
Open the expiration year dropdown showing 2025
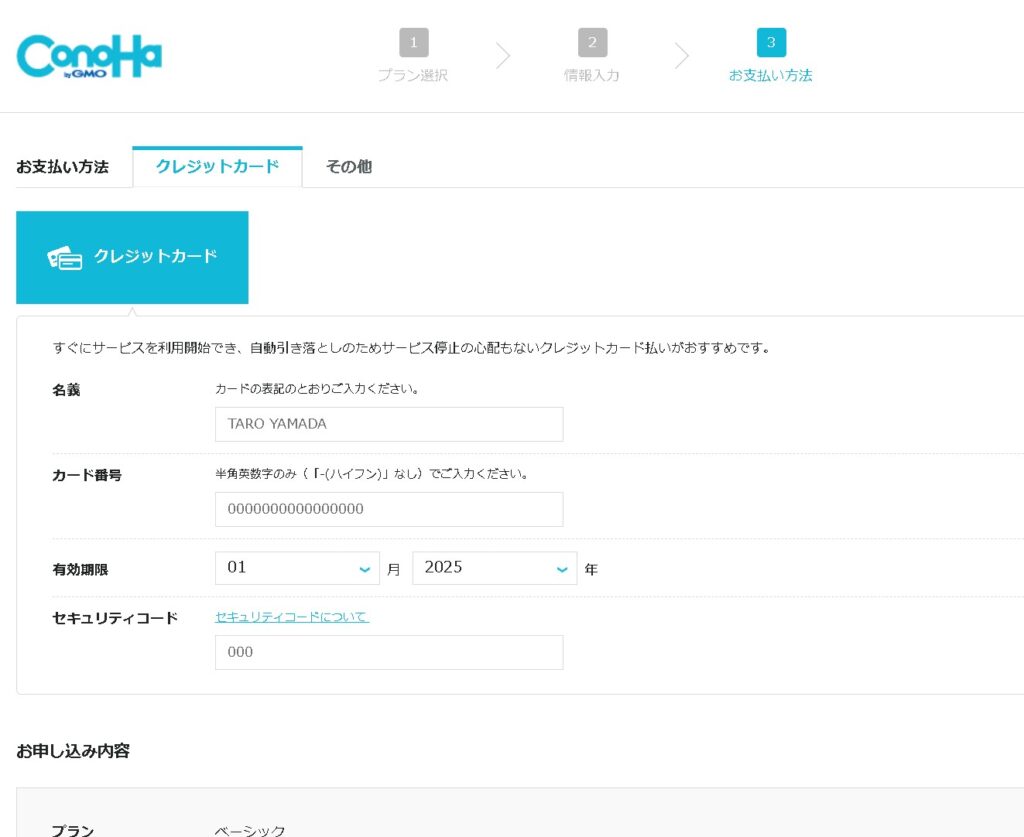click(x=494, y=568)
